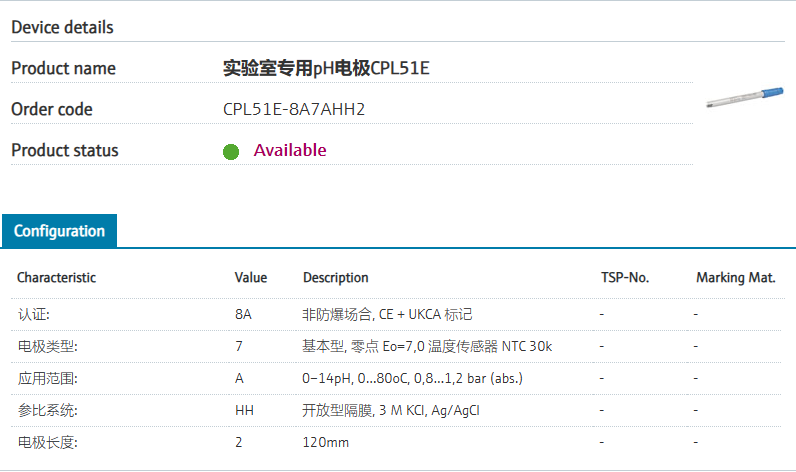Screen dimensions: 796x472
Task: Select the 电极长度 characteristic row
Action: [47, 441]
